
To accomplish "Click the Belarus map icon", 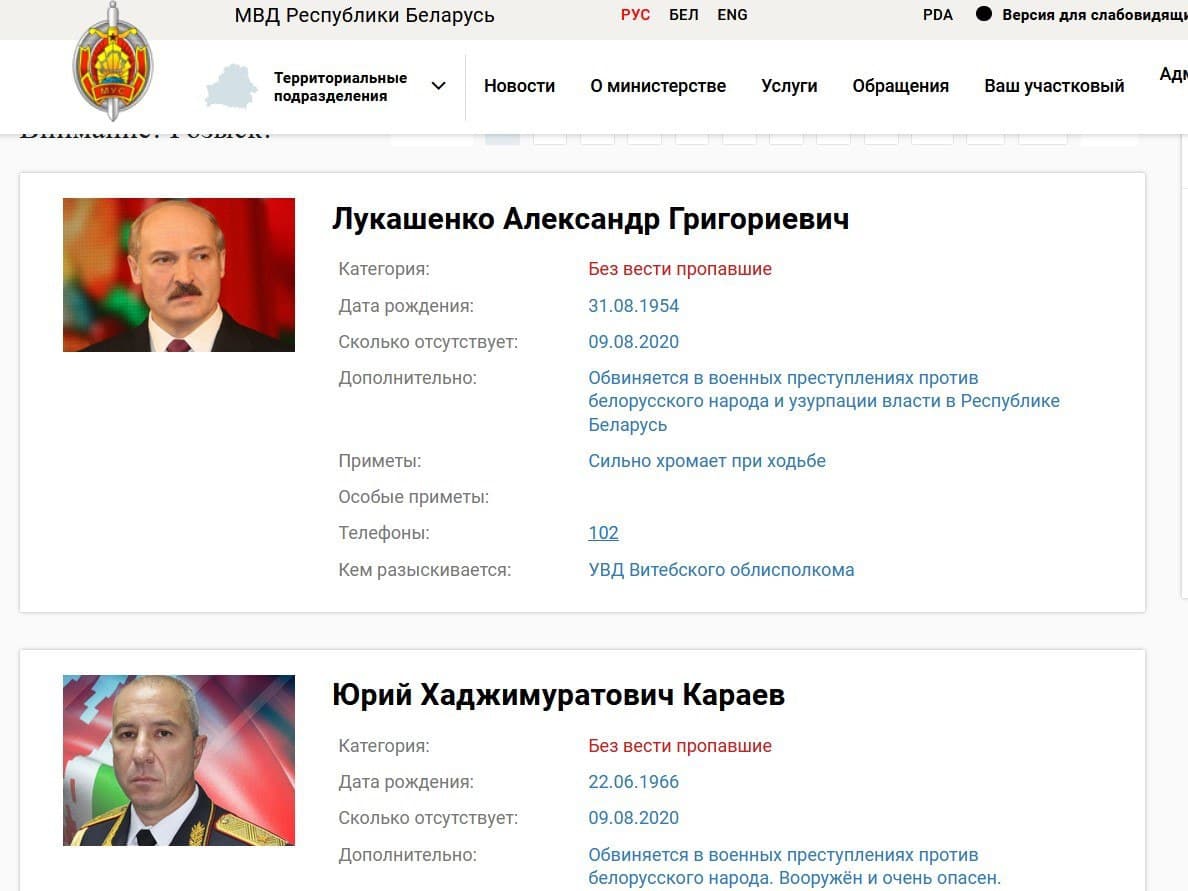I will point(231,86).
